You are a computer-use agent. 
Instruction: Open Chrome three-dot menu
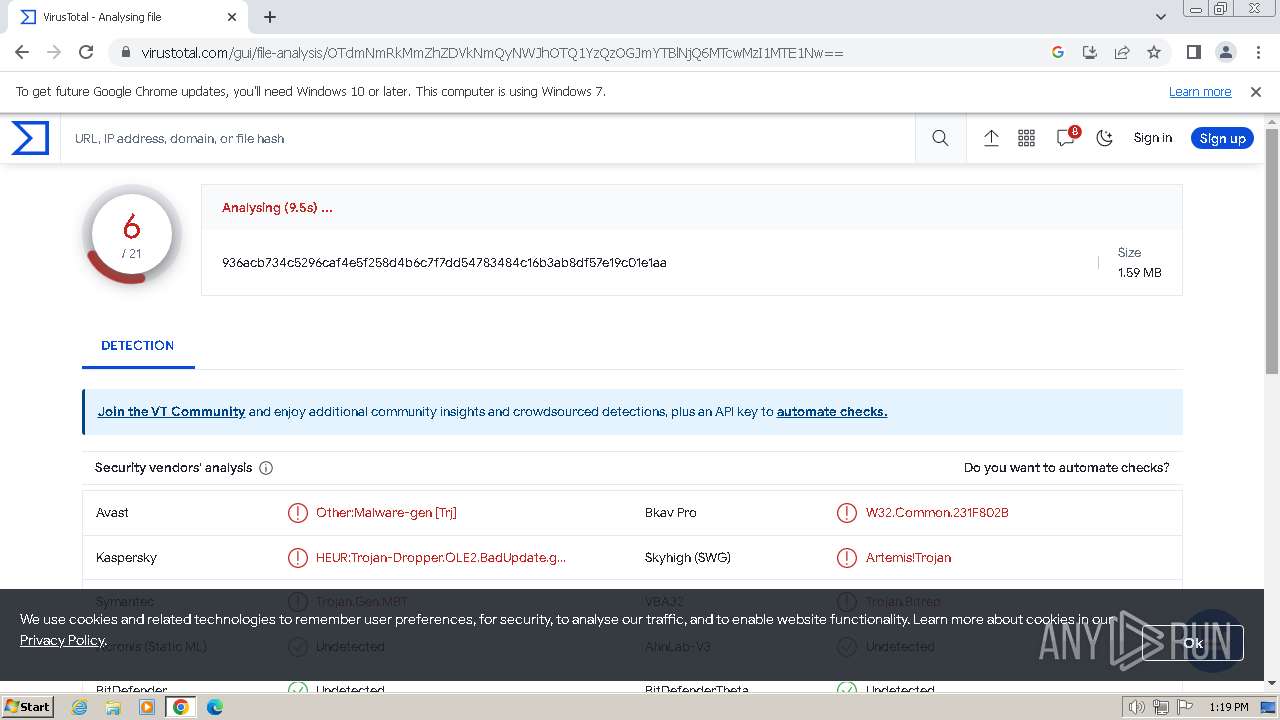pos(1256,52)
